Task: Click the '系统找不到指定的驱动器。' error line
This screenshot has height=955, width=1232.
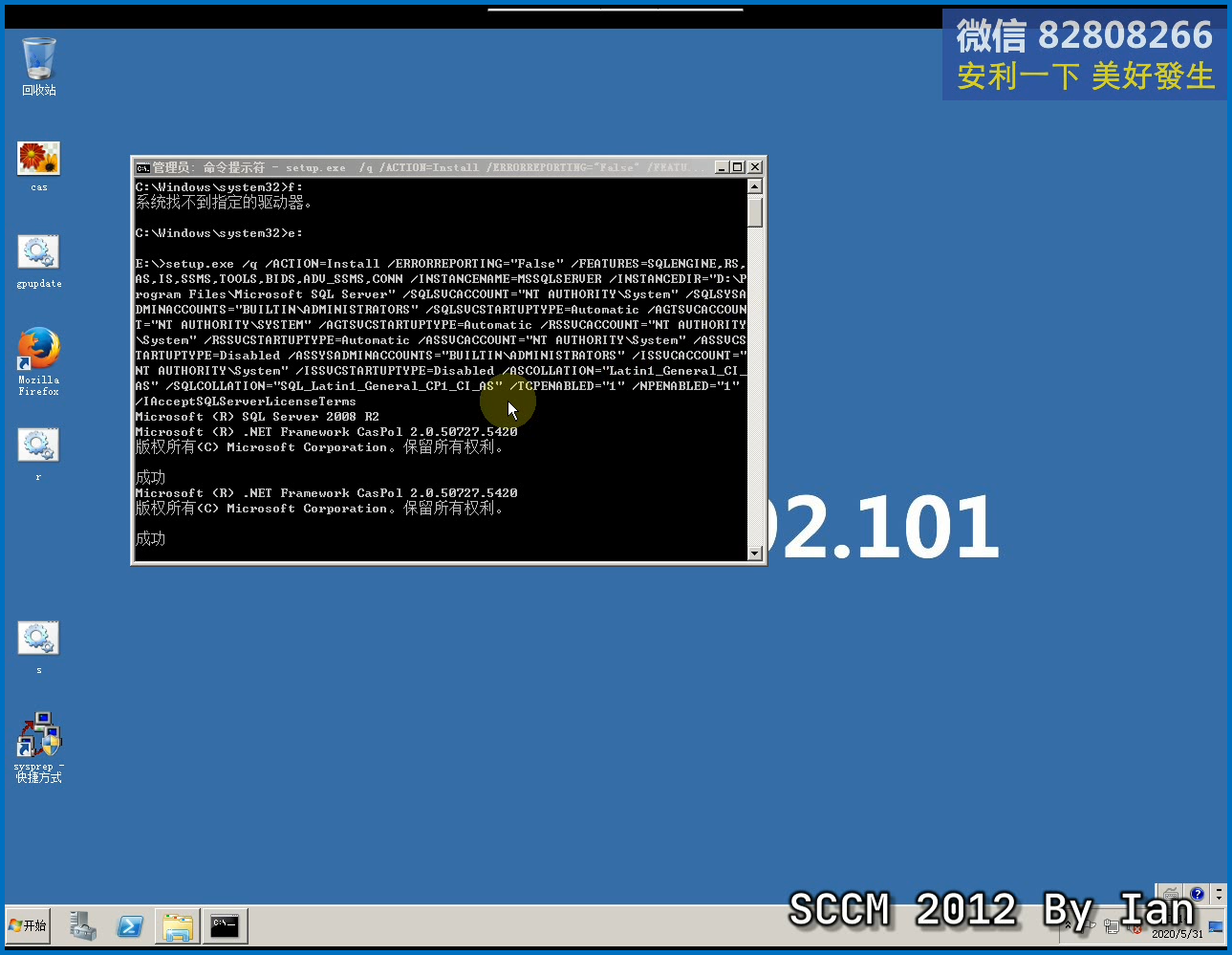Action: [224, 203]
